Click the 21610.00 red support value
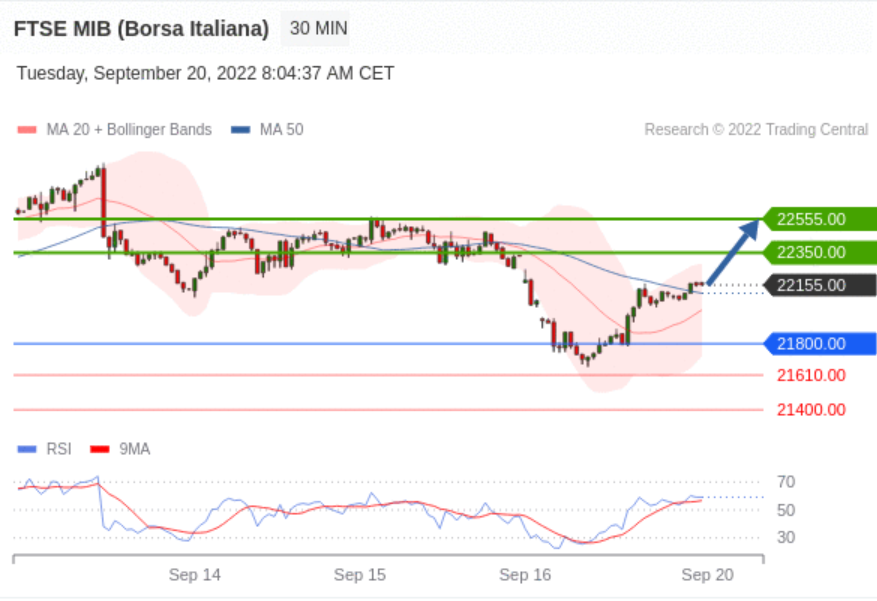 [811, 375]
